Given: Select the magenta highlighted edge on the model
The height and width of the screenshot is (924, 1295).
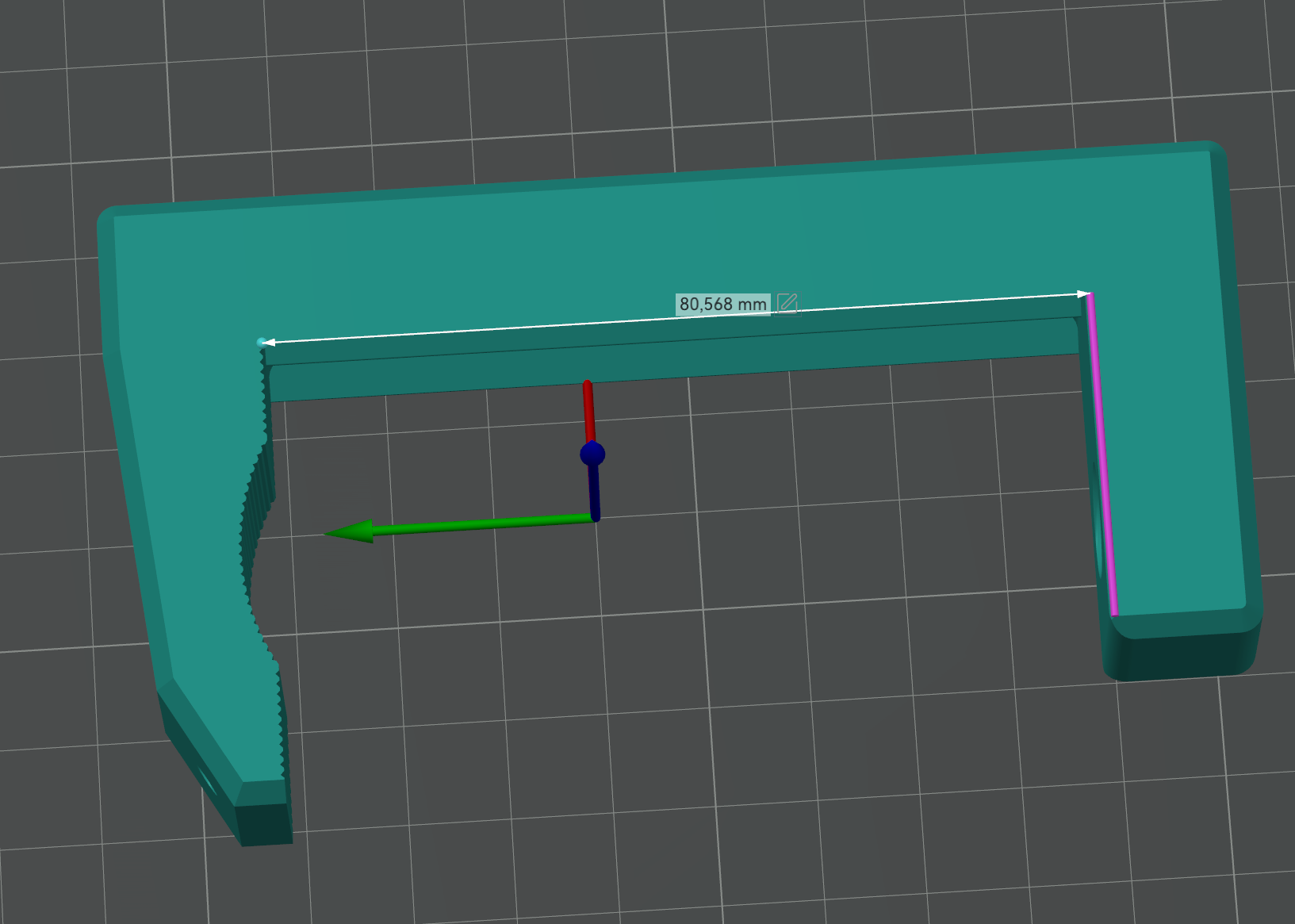Looking at the screenshot, I should [1102, 454].
